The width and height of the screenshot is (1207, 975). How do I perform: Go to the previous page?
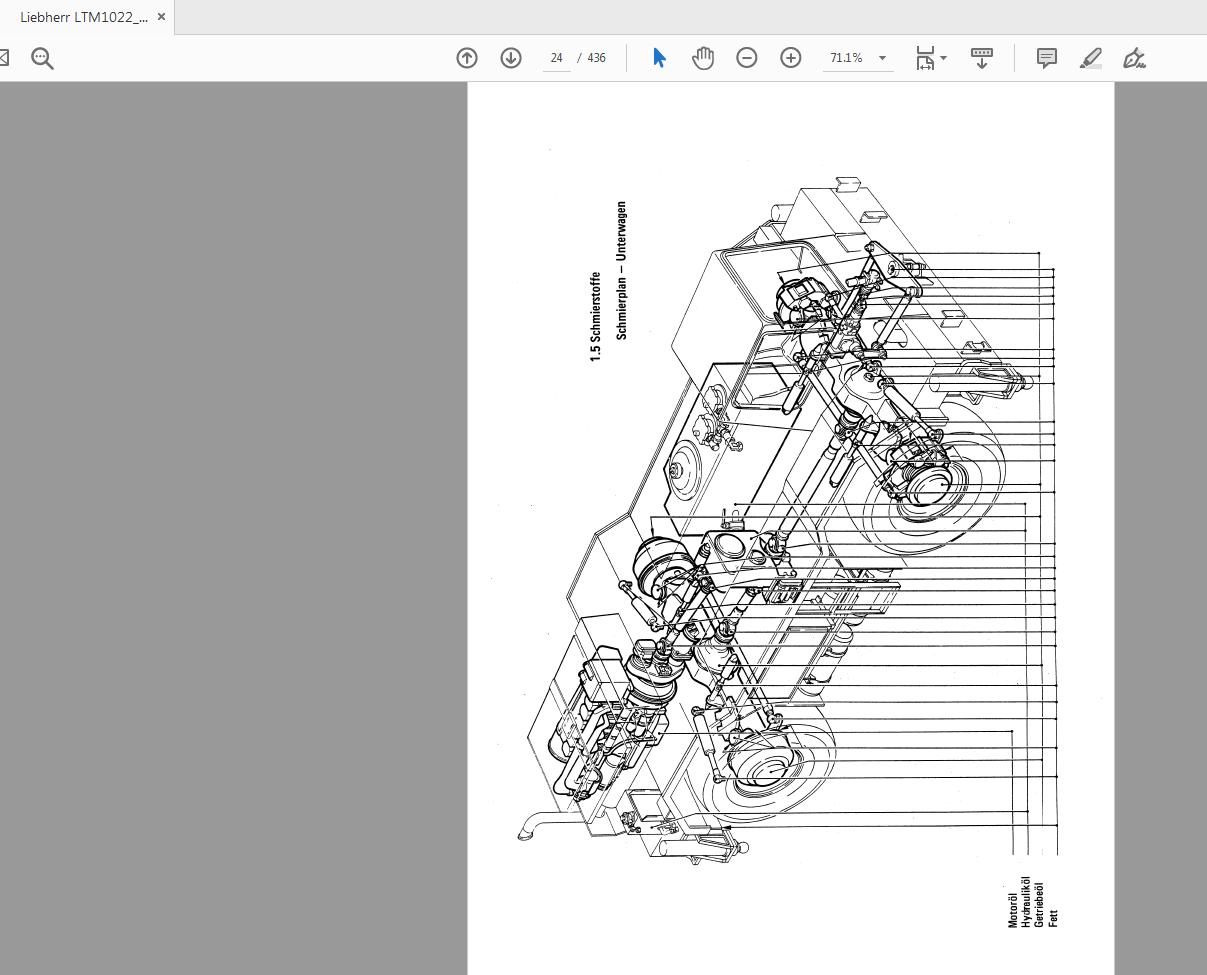pyautogui.click(x=467, y=58)
